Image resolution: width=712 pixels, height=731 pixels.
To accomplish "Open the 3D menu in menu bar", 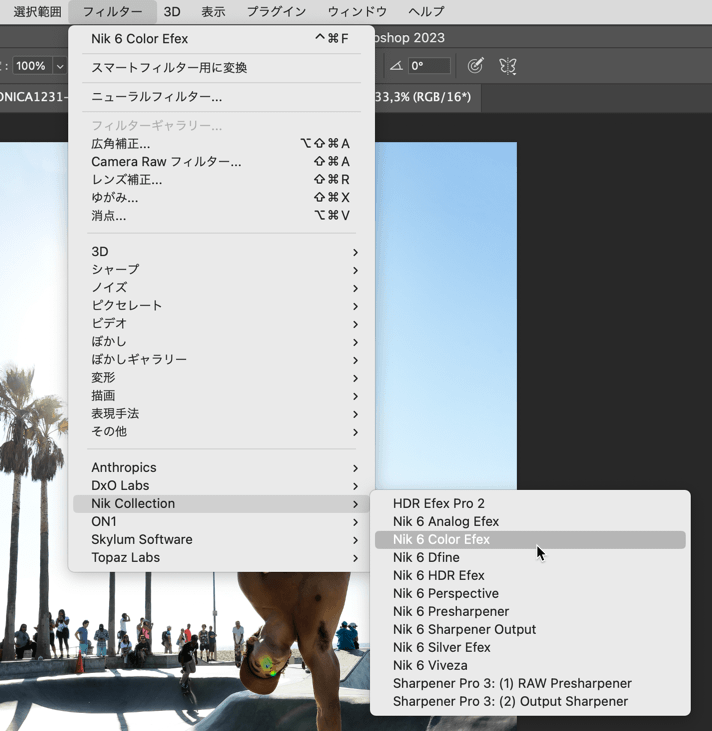I will tap(172, 11).
